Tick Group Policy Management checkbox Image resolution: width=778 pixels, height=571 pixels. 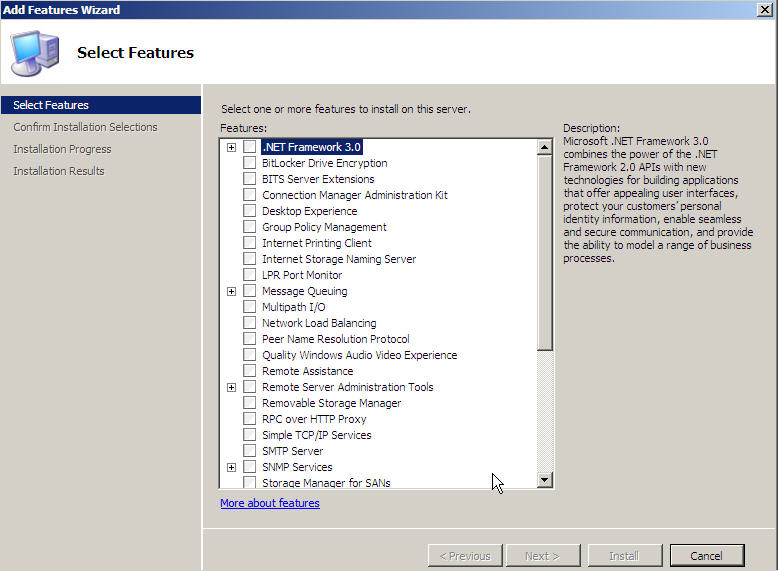tap(250, 227)
